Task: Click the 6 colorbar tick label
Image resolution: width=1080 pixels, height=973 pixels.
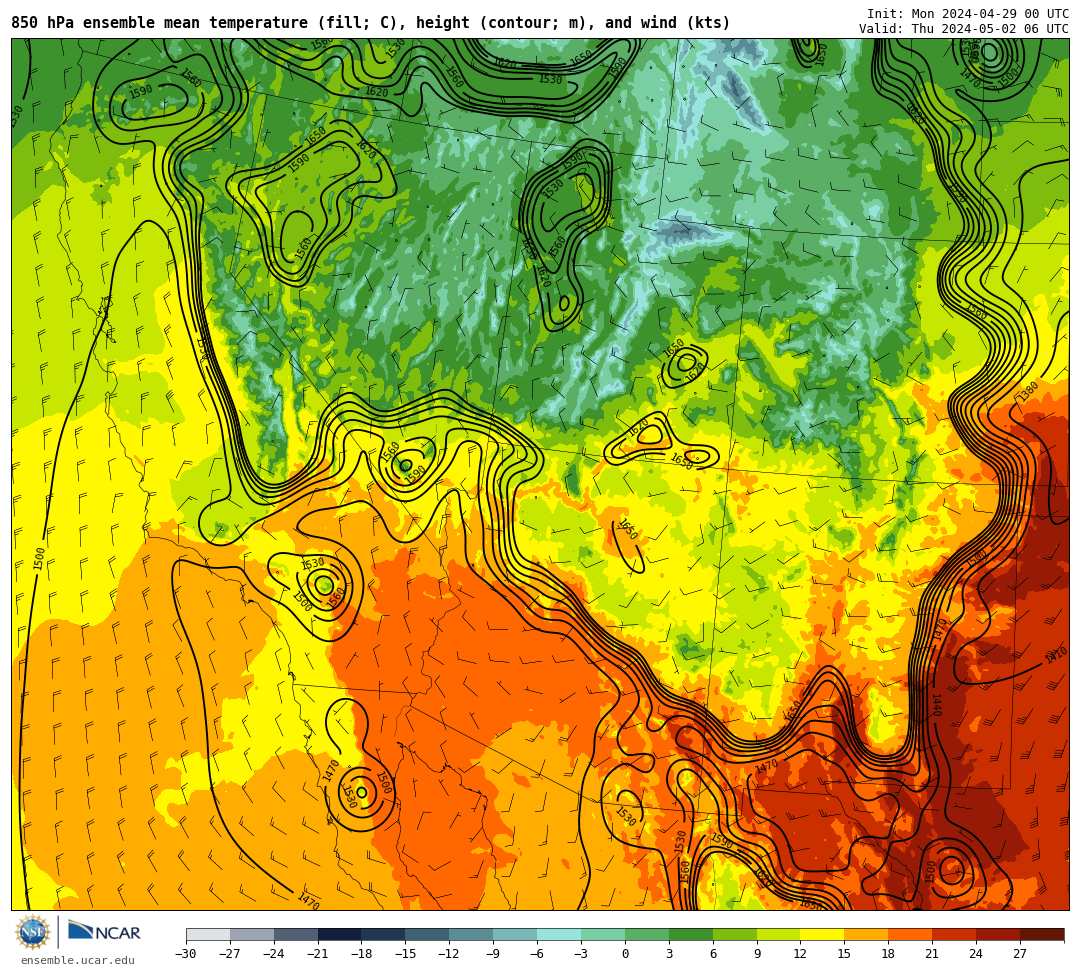Action: [x=713, y=954]
